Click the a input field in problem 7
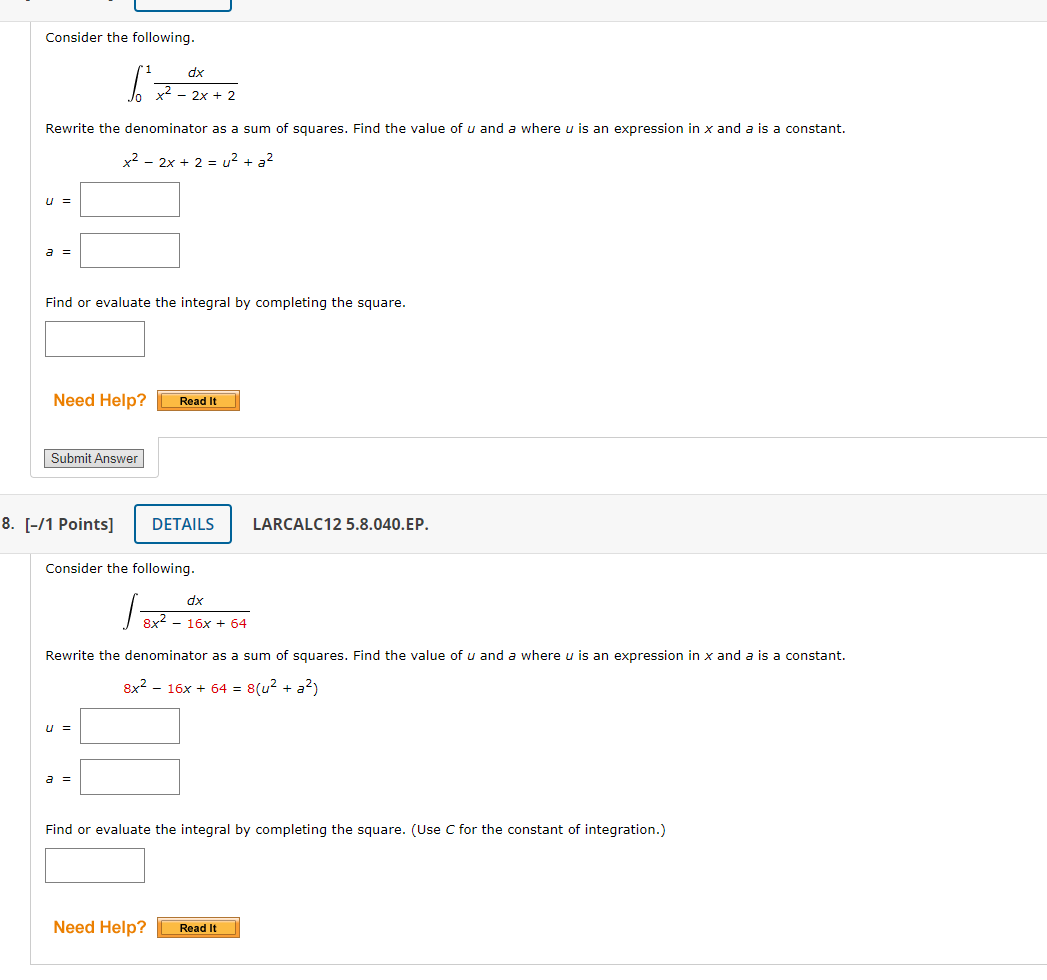Image resolution: width=1047 pixels, height=980 pixels. tap(130, 250)
